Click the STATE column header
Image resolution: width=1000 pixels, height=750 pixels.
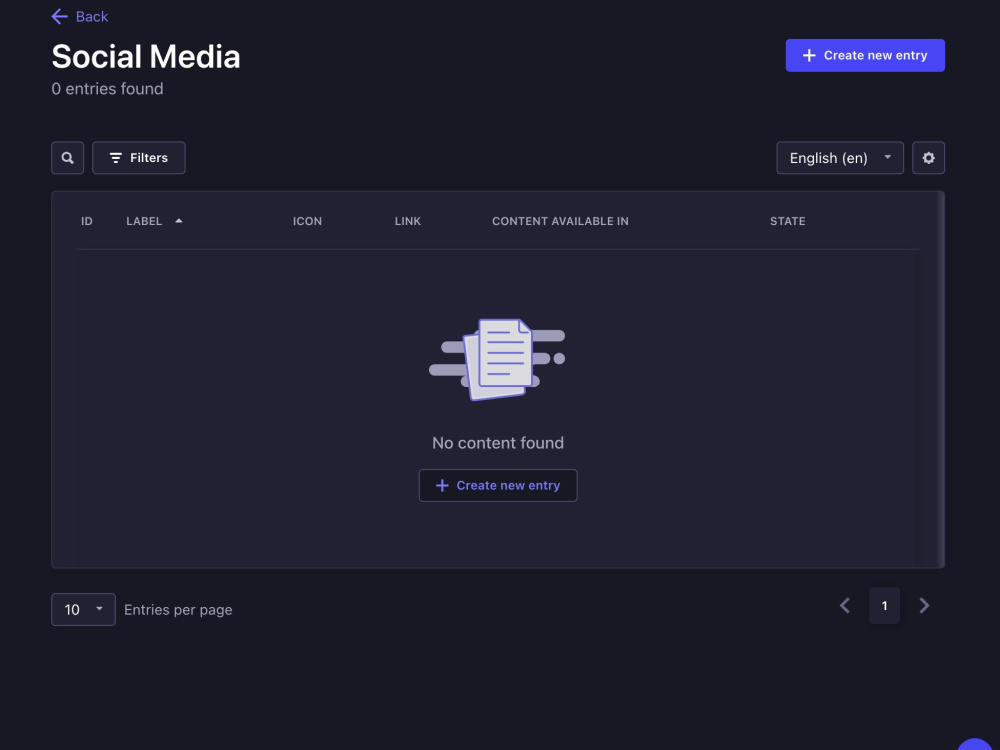tap(787, 221)
